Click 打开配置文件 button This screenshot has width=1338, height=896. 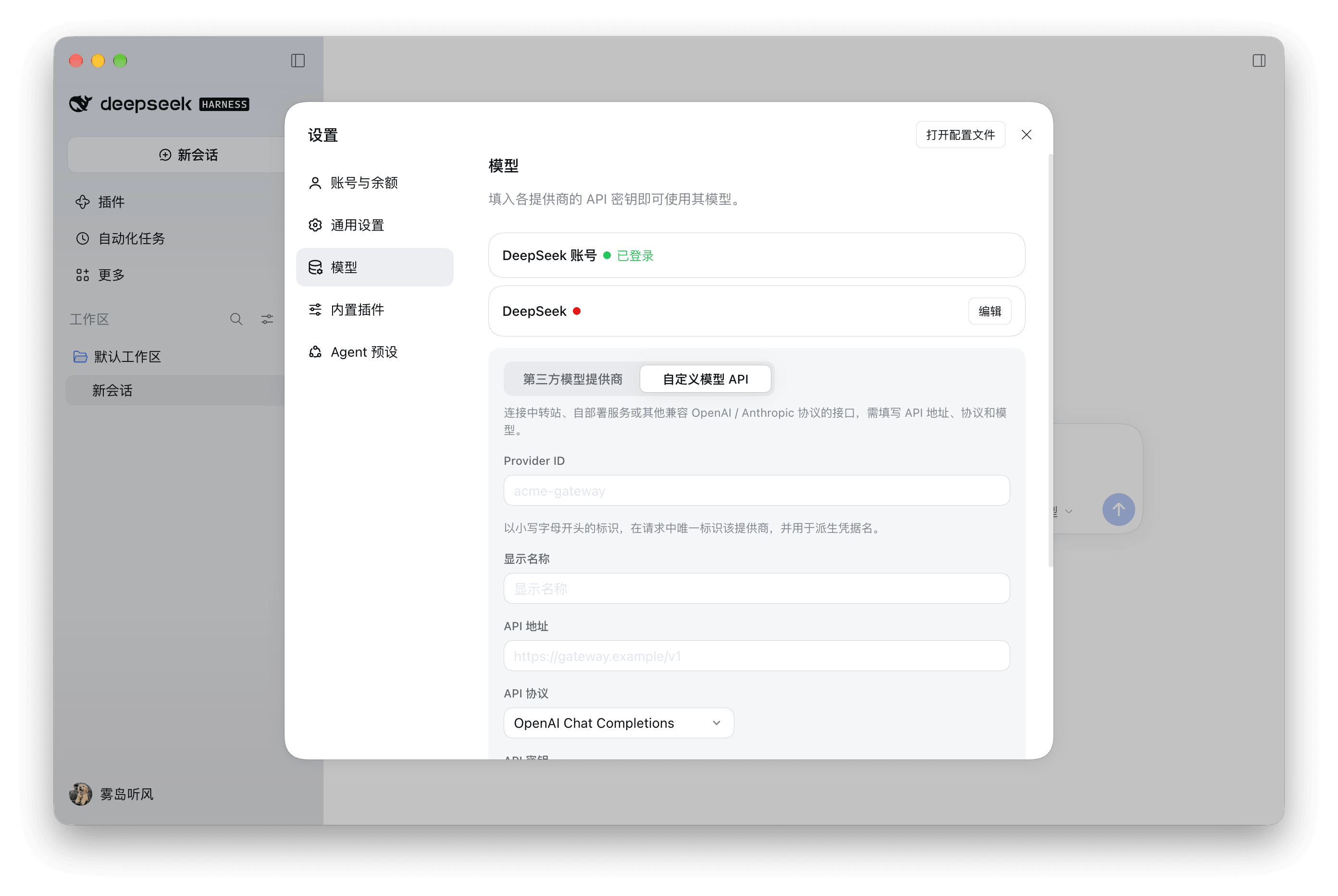point(960,134)
